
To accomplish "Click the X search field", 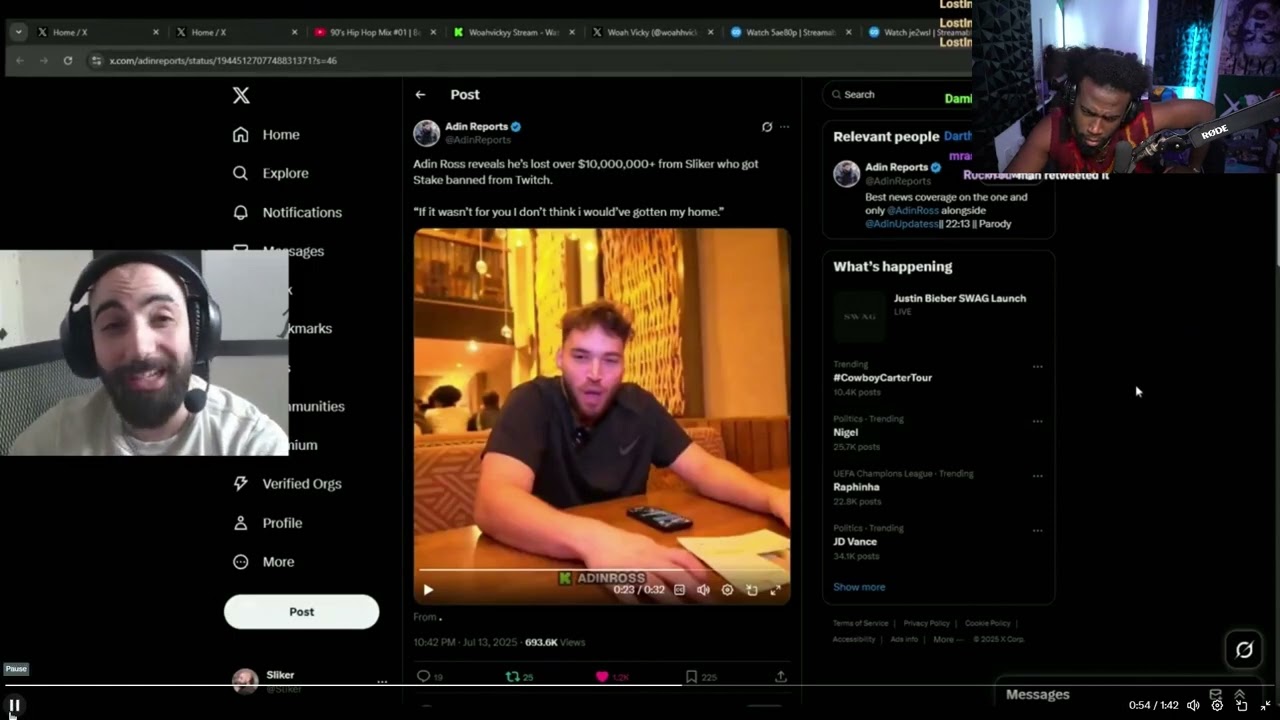I will tap(895, 94).
